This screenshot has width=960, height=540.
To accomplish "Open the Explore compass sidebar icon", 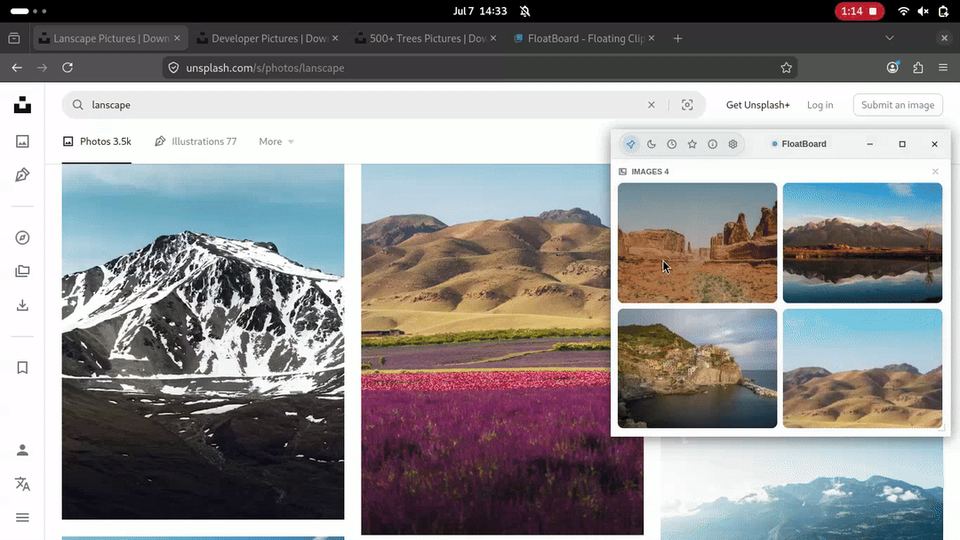I will pos(23,238).
